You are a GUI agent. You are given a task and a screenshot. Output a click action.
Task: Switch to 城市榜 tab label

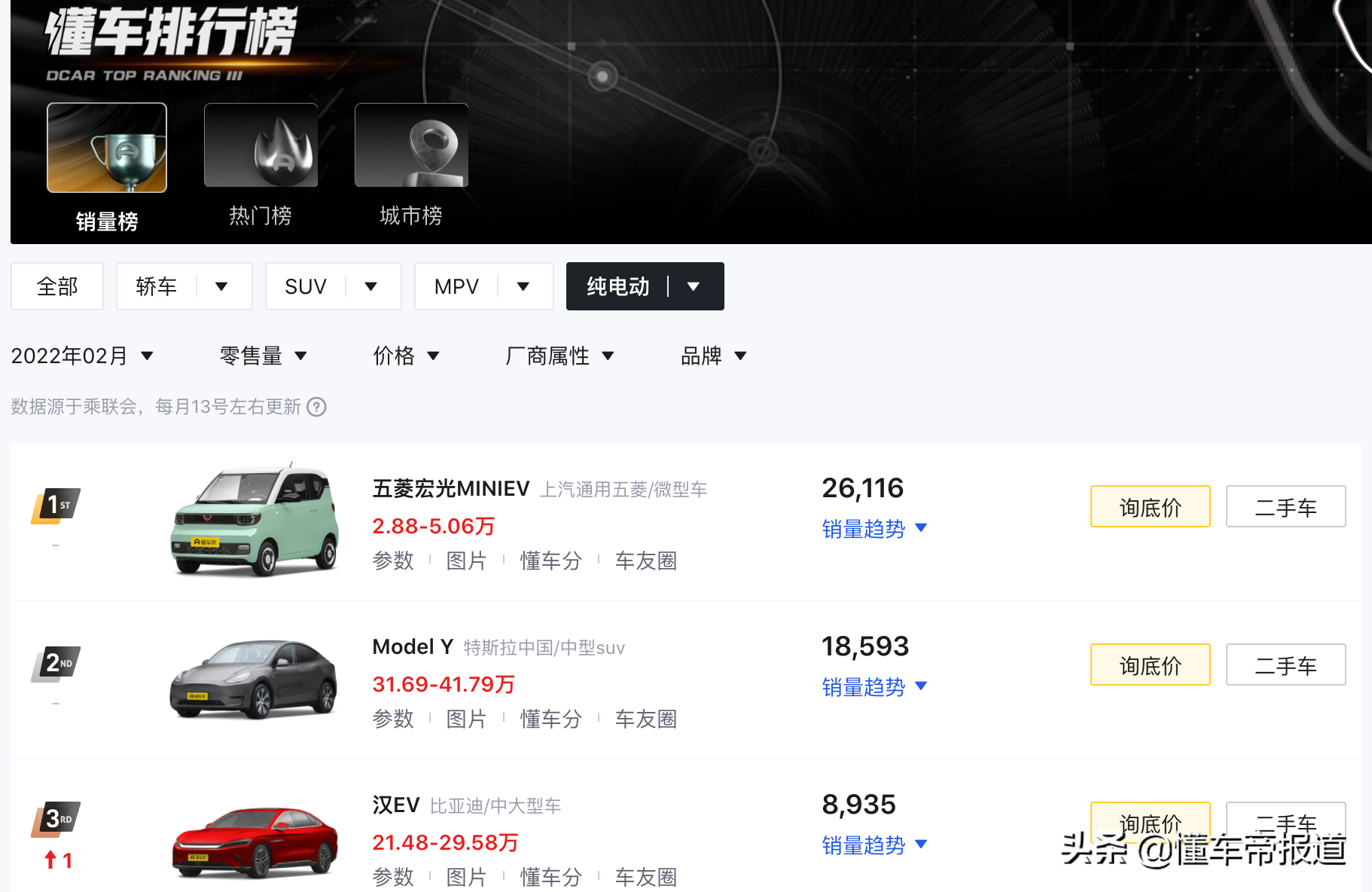[411, 215]
